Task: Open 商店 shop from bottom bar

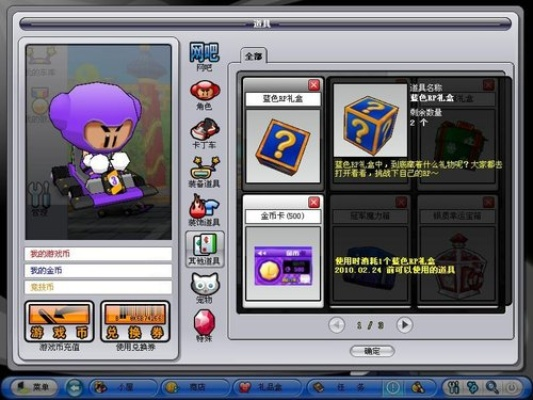Action: tap(196, 387)
